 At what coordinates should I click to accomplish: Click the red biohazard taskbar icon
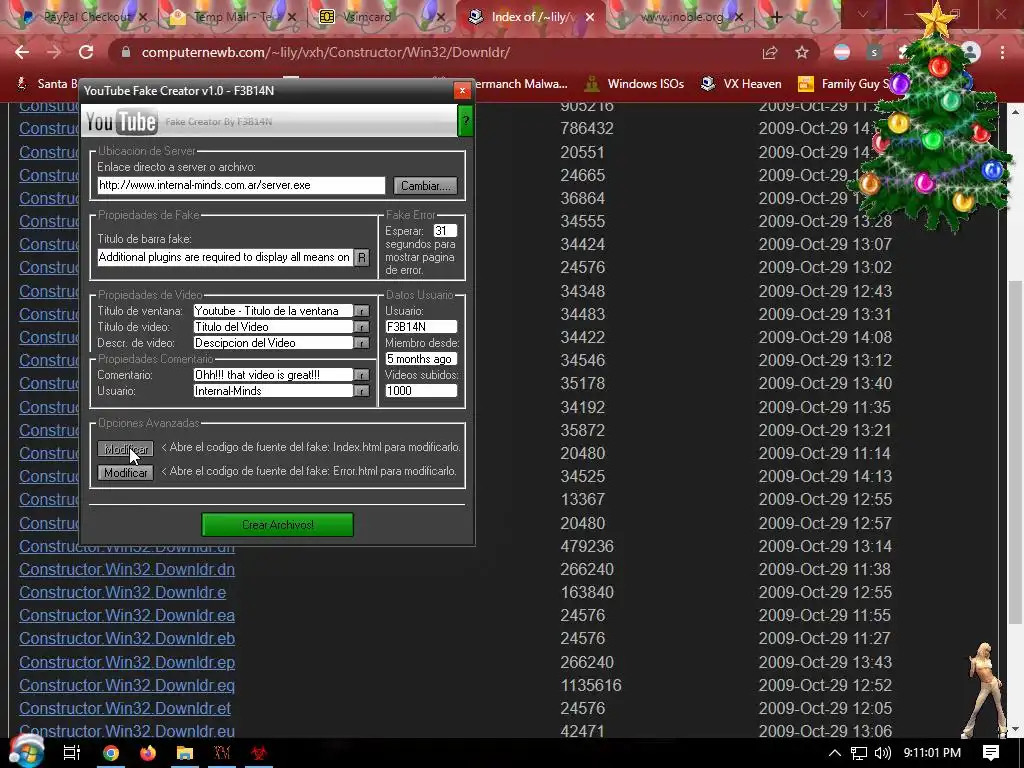(258, 752)
